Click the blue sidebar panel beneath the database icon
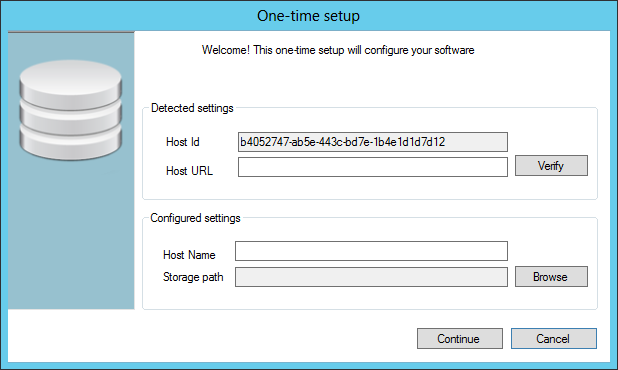Screen dimensions: 618x370 (x=71, y=236)
